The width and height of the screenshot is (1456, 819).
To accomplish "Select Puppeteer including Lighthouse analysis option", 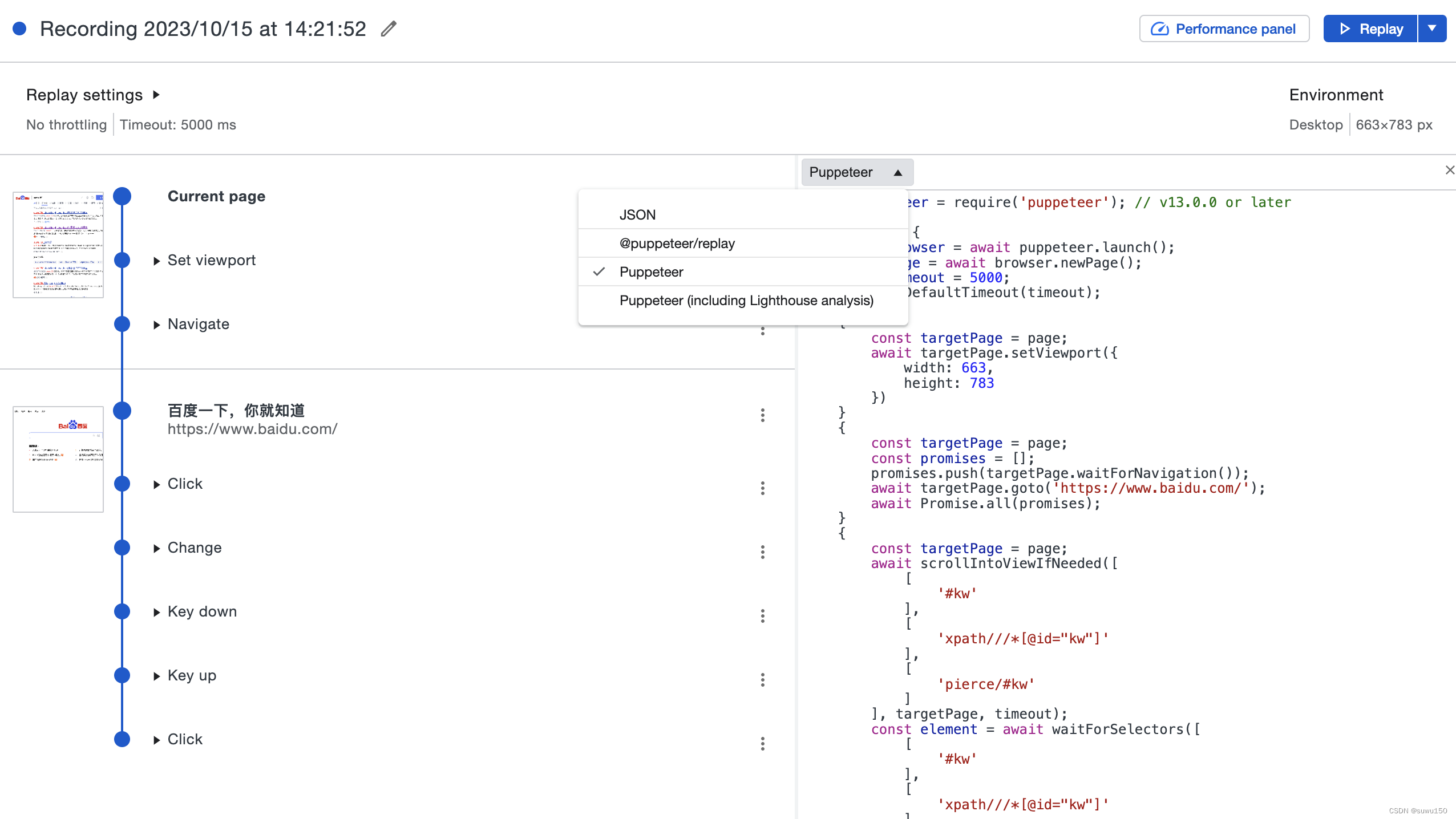I will pyautogui.click(x=746, y=301).
